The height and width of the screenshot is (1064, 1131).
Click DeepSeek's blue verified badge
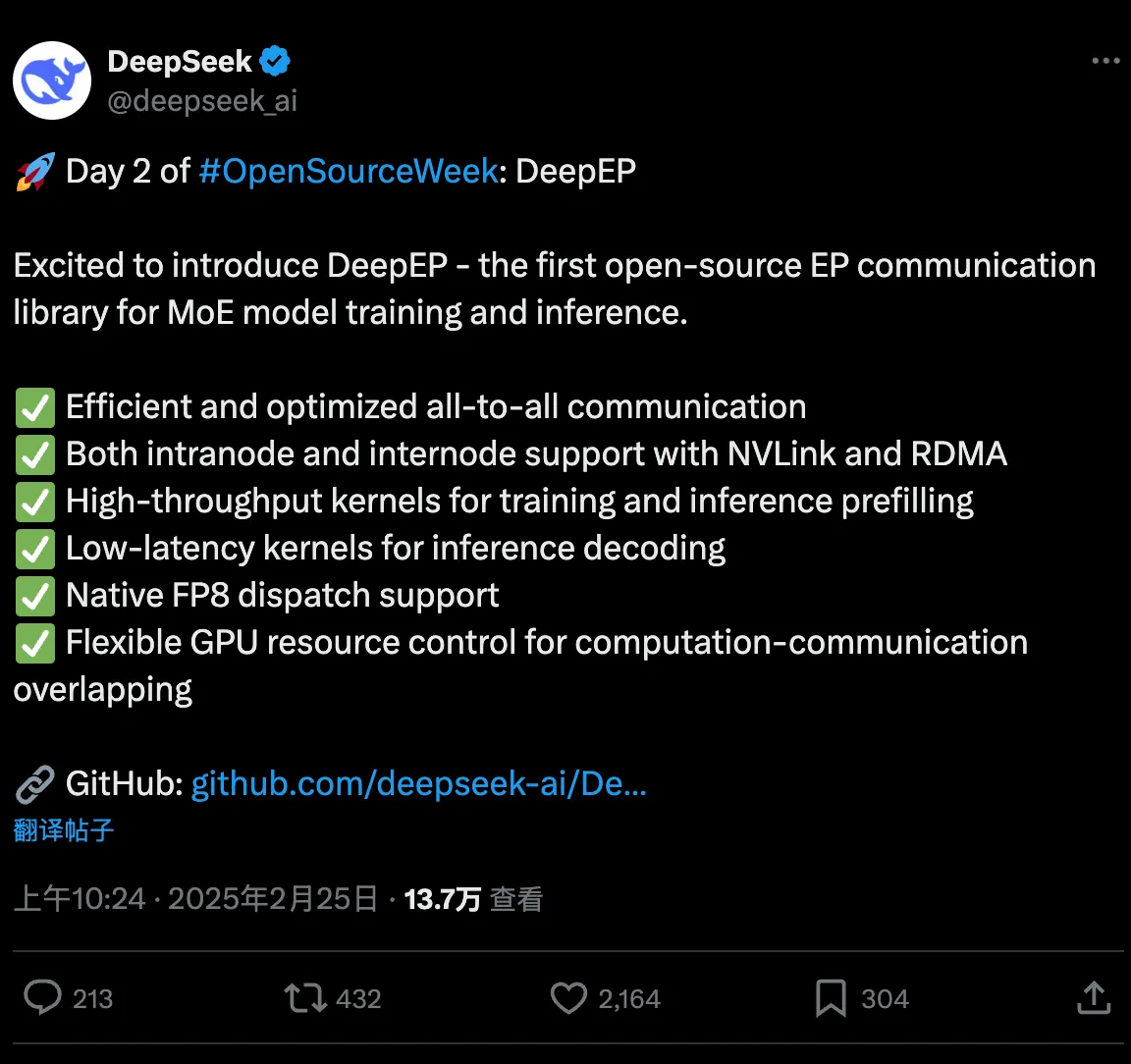[273, 60]
